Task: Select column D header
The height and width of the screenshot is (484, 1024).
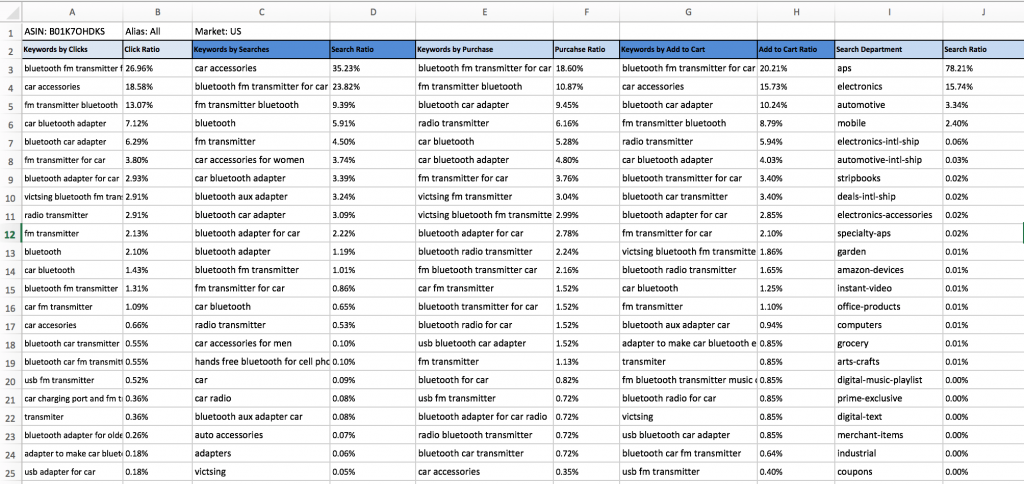Action: click(373, 12)
